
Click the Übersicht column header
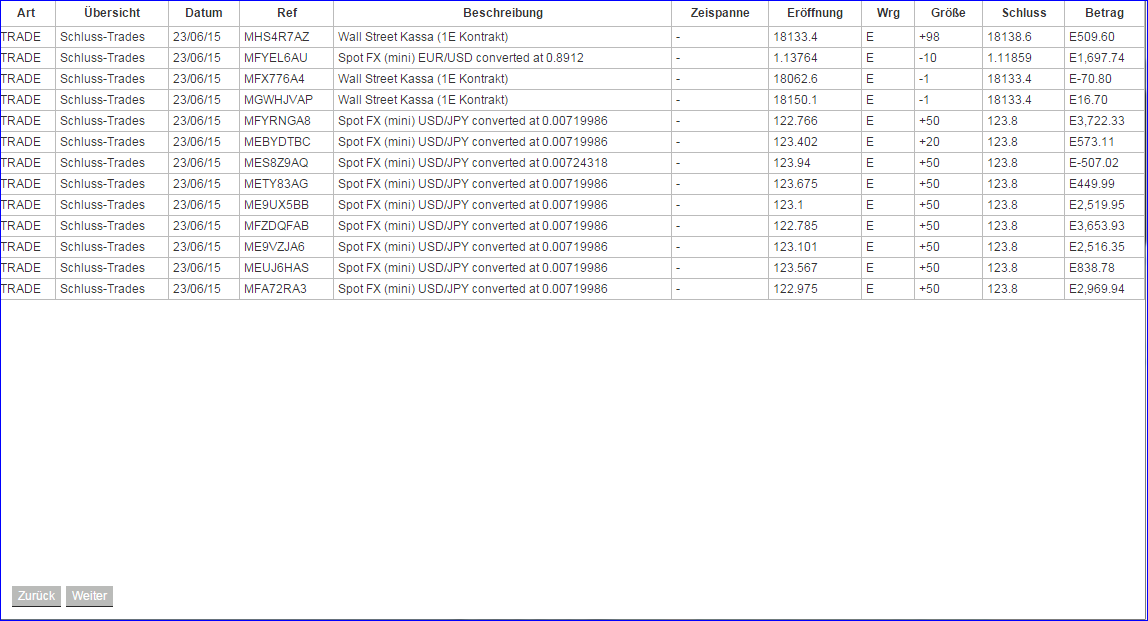point(111,12)
